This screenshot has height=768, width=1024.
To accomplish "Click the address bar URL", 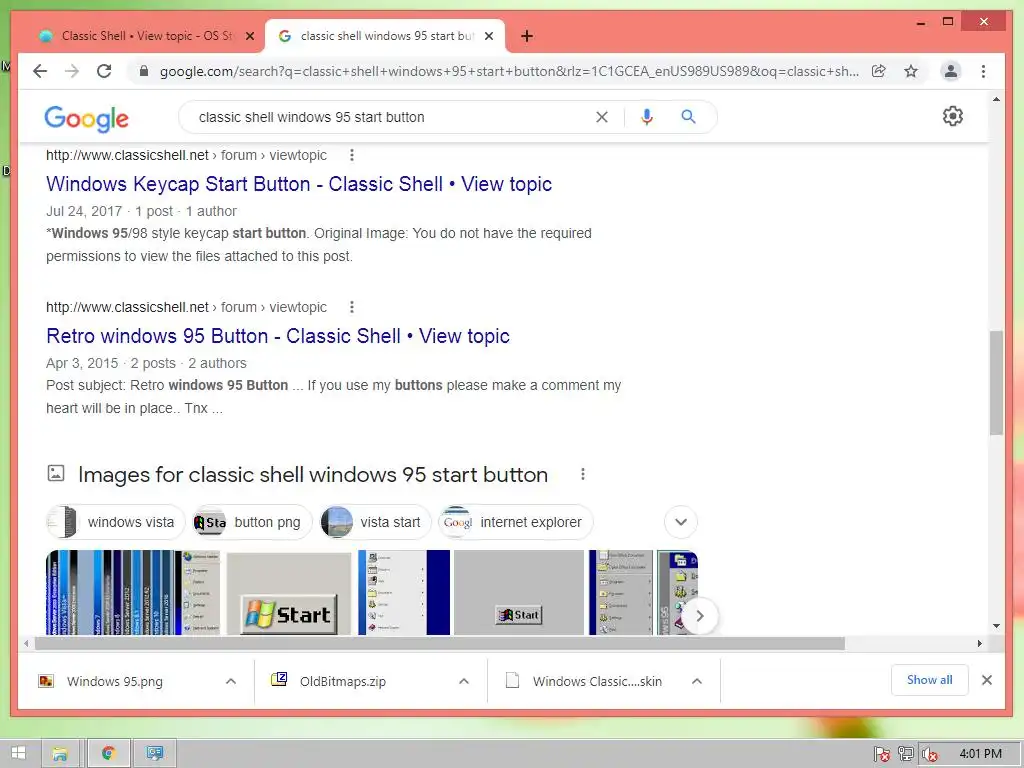I will pos(509,71).
